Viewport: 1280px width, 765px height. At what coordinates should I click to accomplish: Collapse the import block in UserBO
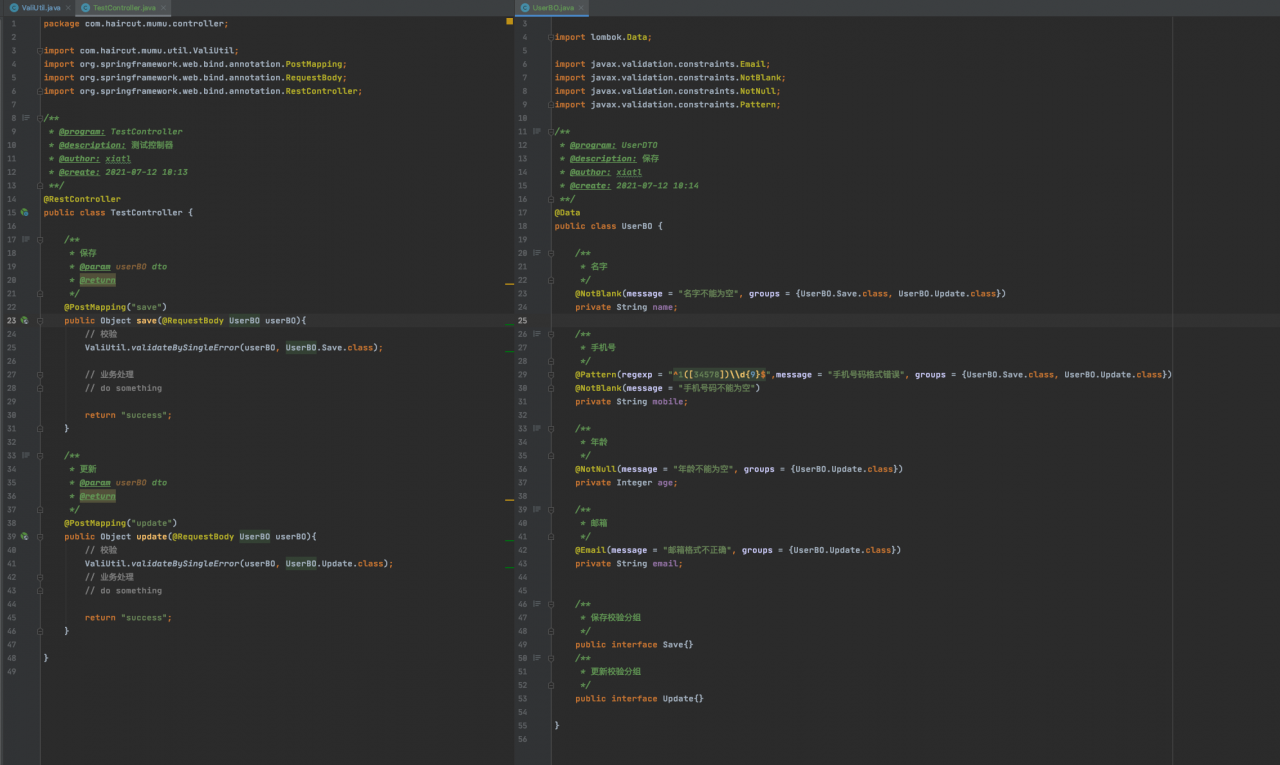(x=550, y=37)
